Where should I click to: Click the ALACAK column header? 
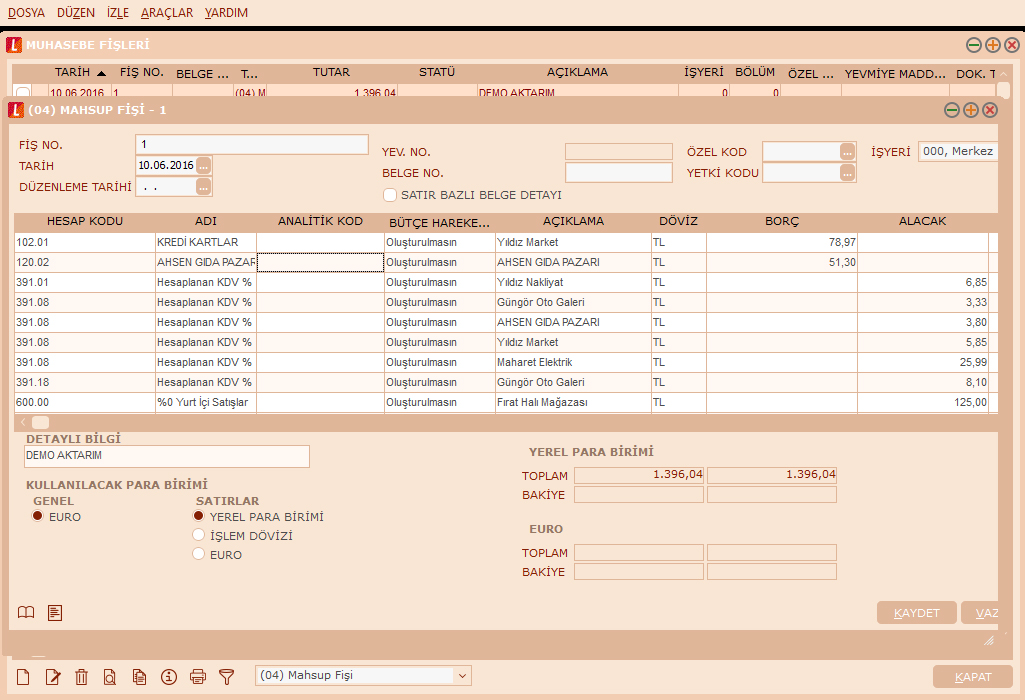922,221
